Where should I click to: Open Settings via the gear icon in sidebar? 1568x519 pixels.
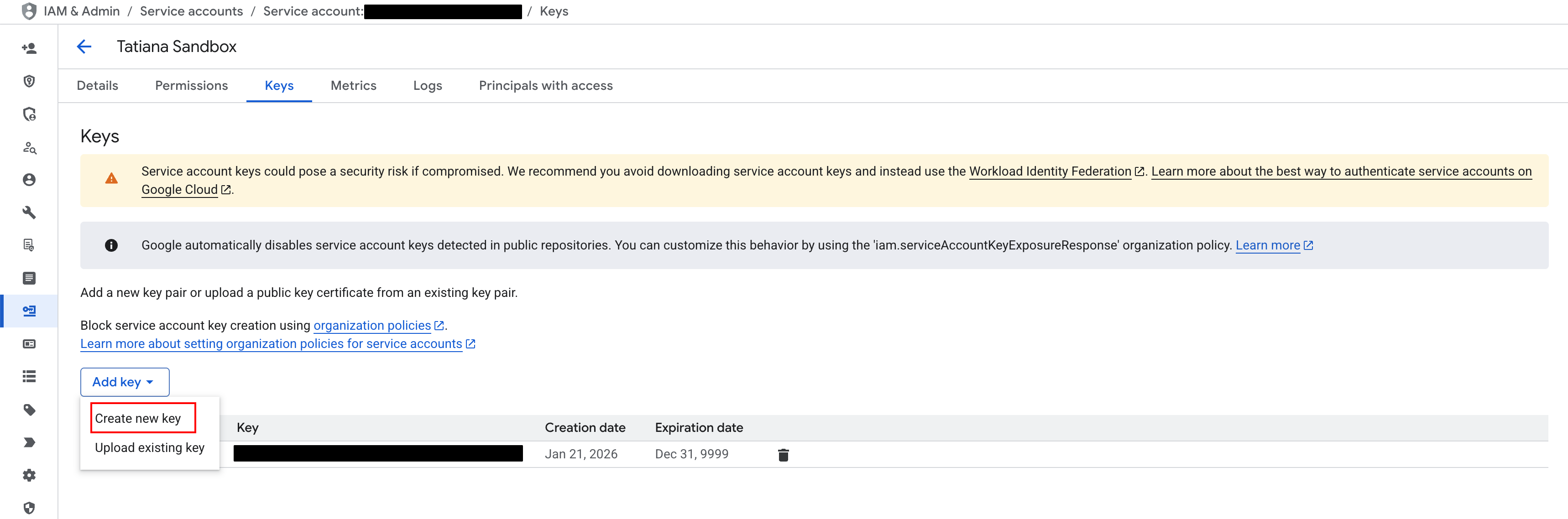tap(29, 475)
